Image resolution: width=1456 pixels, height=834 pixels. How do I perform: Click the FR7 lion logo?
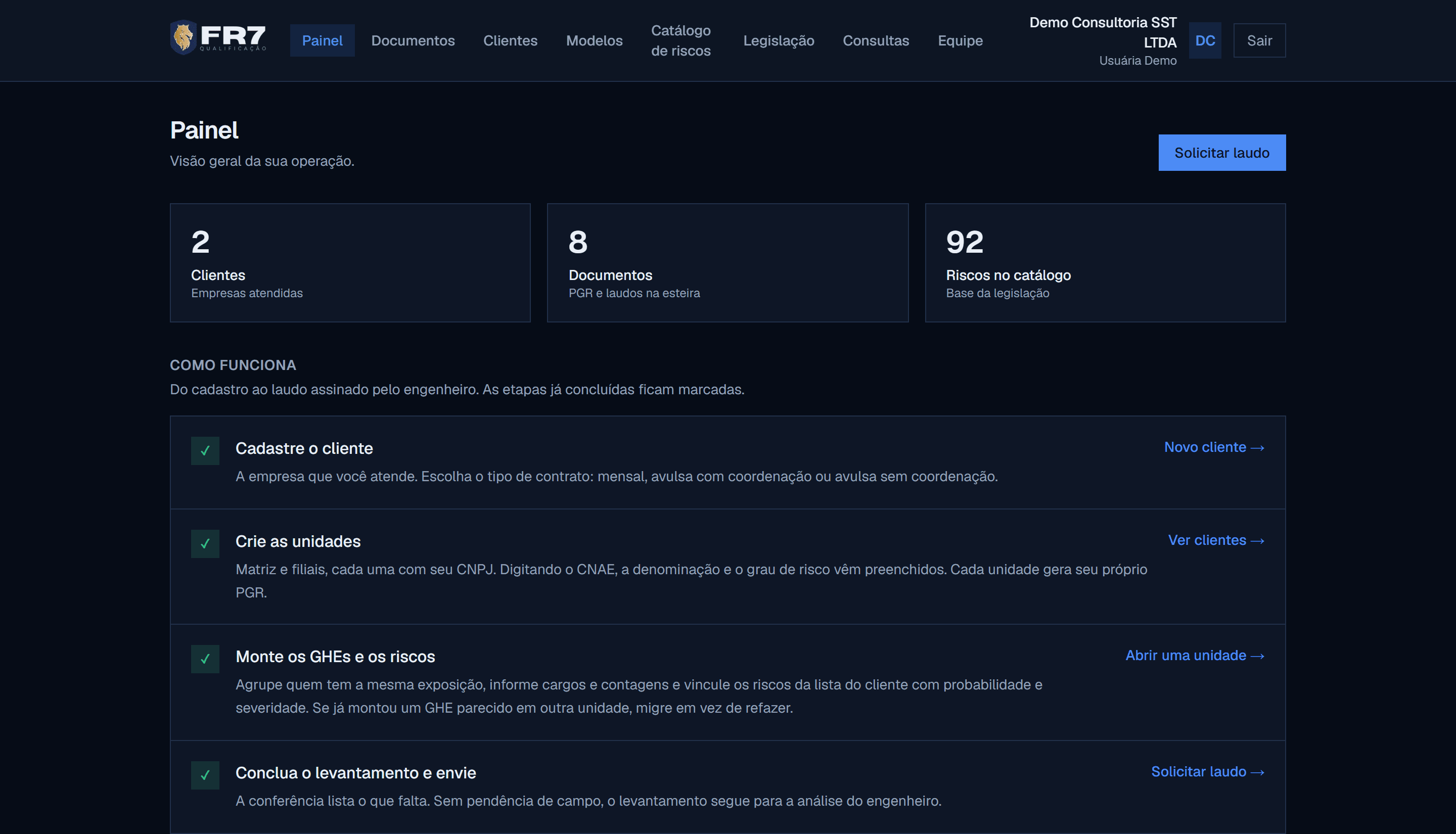click(x=218, y=38)
